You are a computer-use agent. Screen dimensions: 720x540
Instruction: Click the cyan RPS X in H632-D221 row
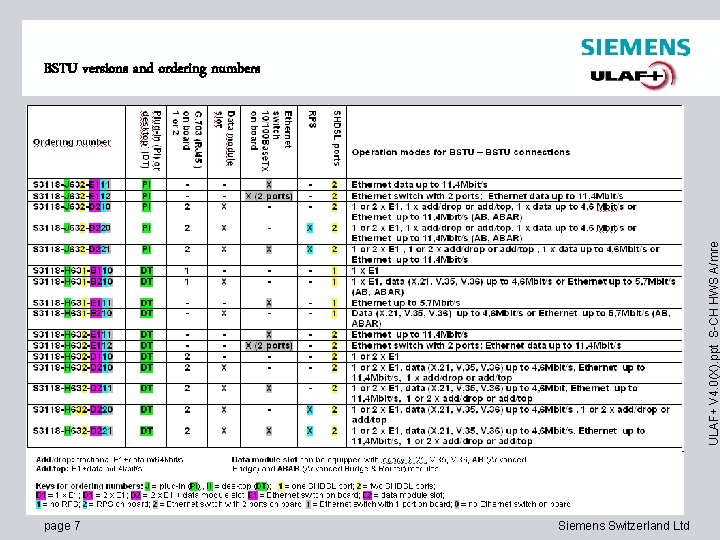coord(310,431)
